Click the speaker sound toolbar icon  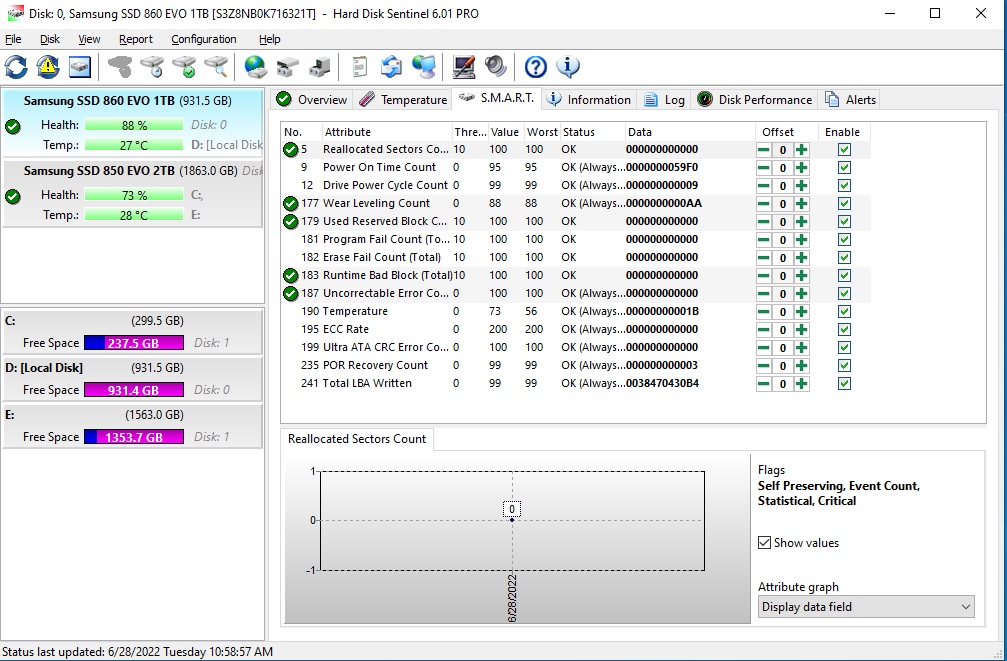pyautogui.click(x=496, y=67)
